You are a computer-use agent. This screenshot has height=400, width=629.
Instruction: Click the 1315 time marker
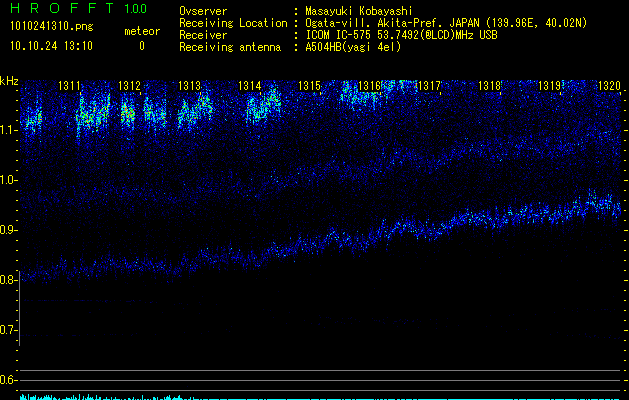tap(310, 87)
